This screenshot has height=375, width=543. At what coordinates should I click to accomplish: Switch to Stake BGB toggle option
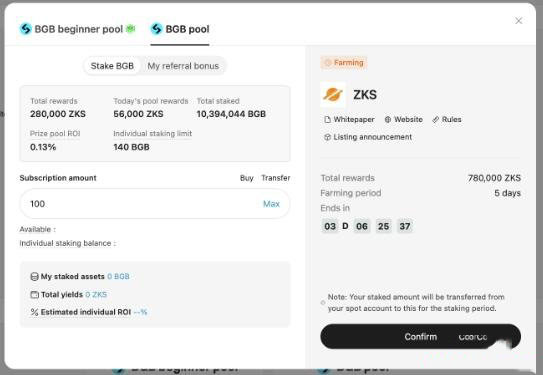pos(112,66)
